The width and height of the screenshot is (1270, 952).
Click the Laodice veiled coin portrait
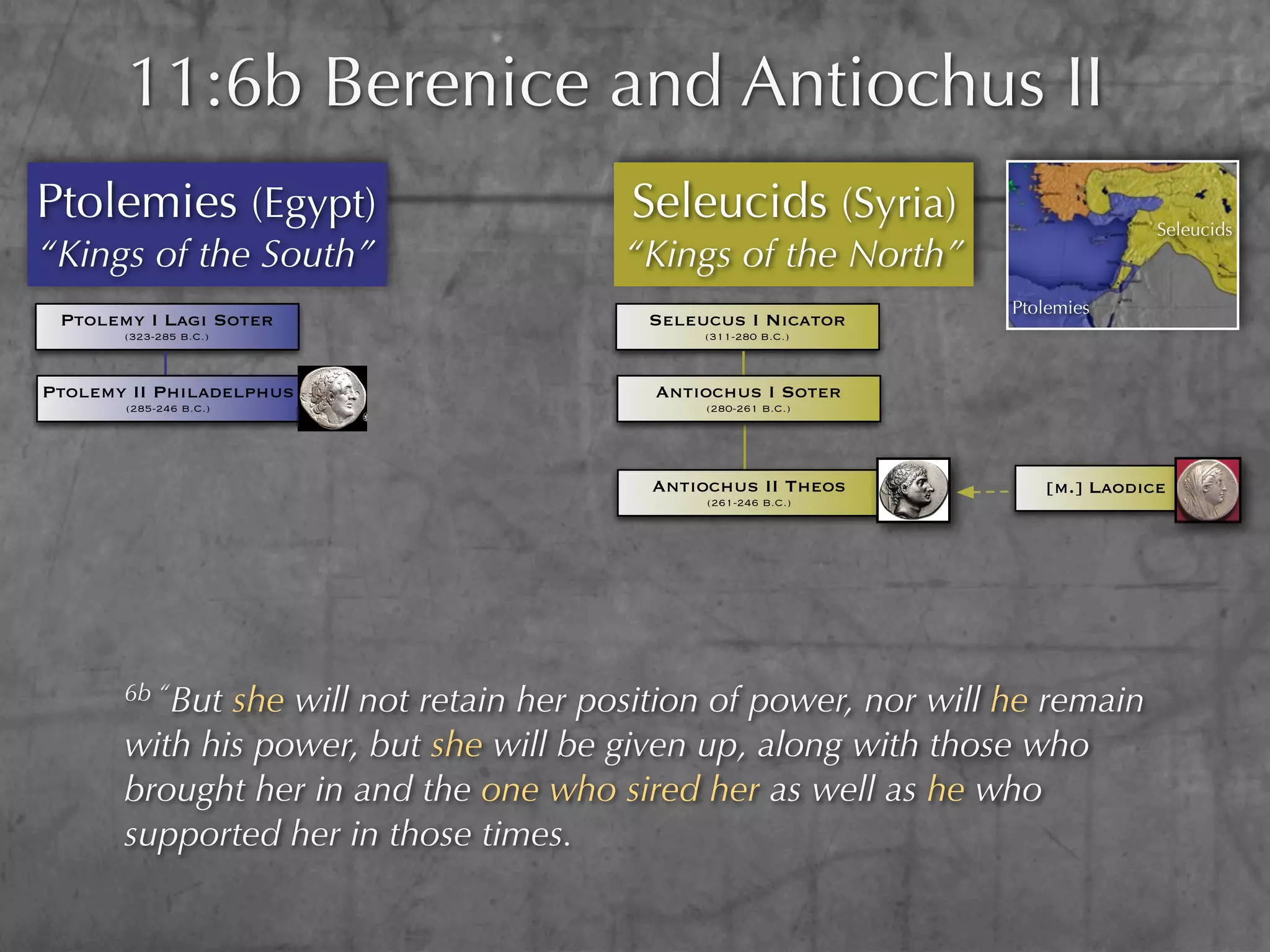pos(1207,490)
